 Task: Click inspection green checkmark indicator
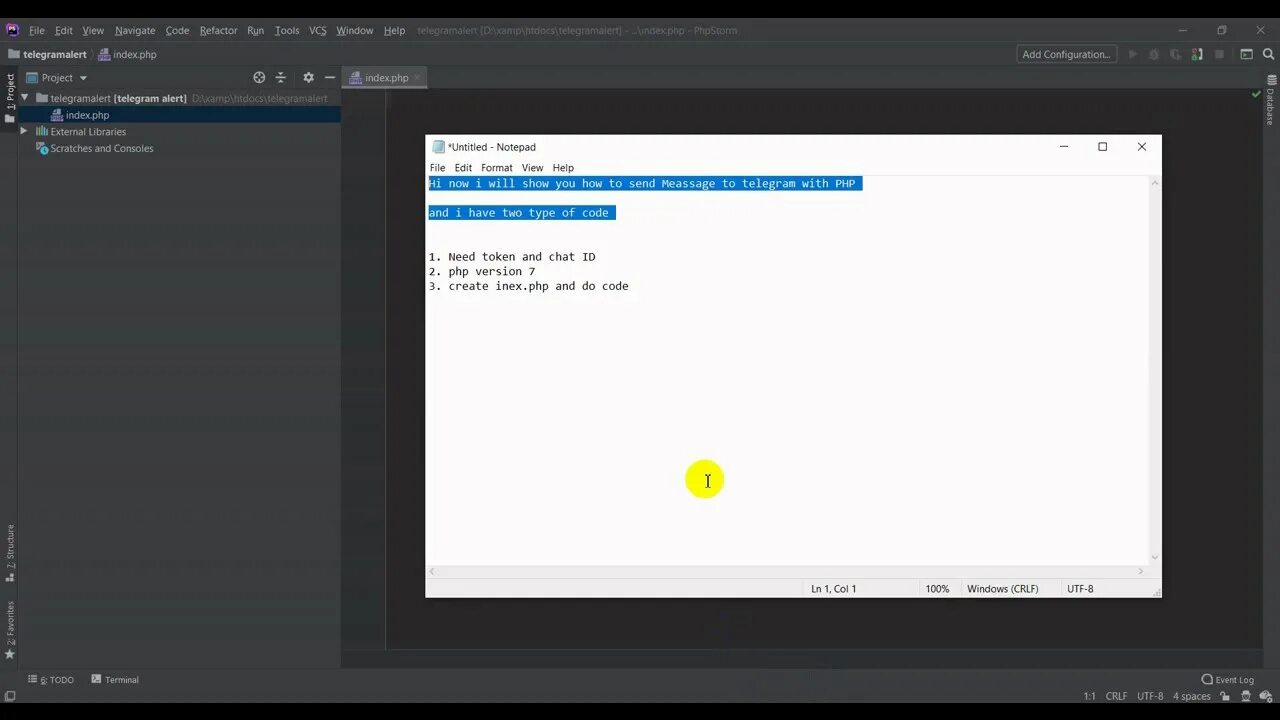pyautogui.click(x=1257, y=94)
